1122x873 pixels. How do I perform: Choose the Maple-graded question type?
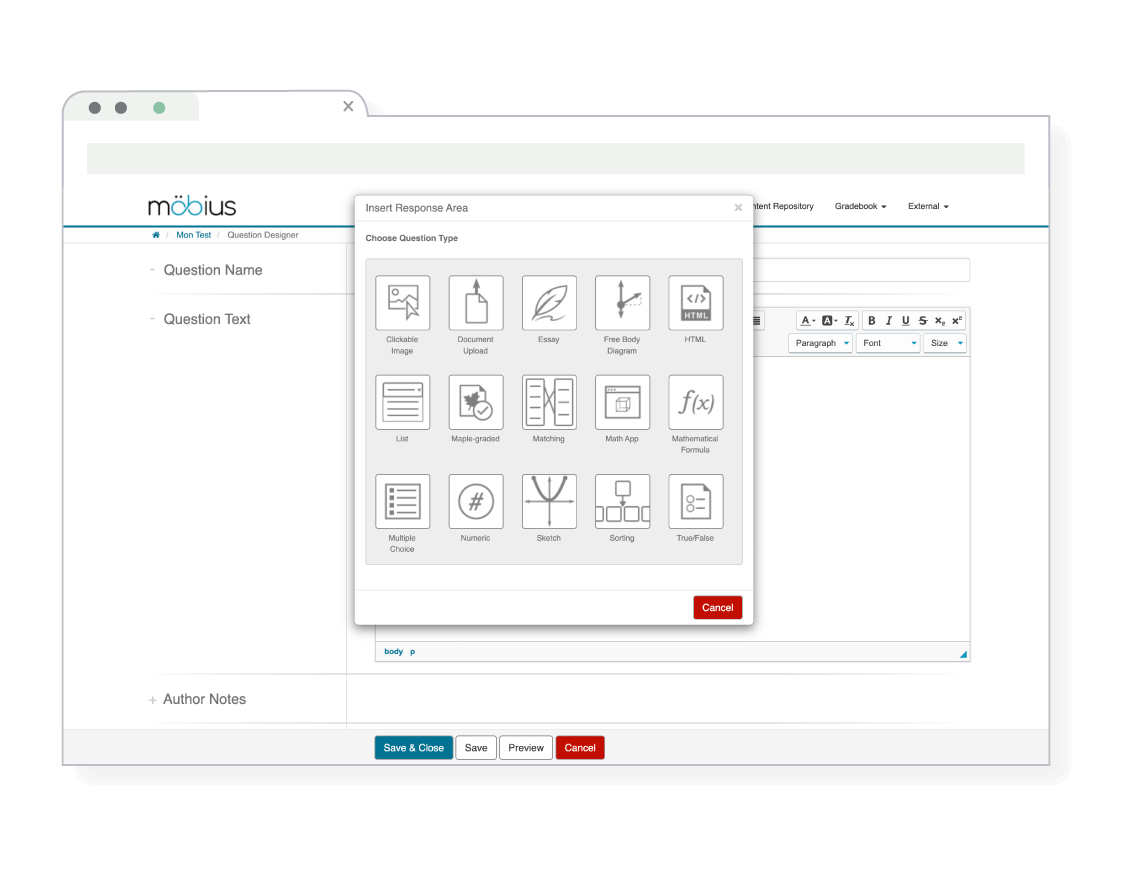tap(476, 402)
